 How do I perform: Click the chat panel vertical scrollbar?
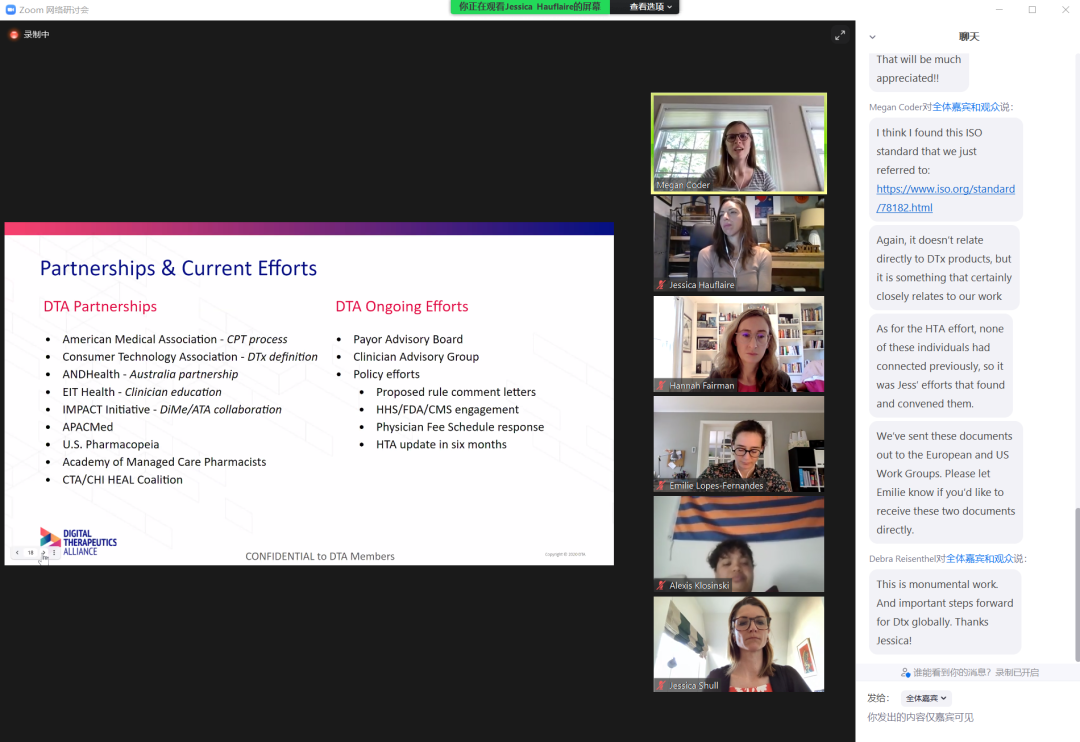pyautogui.click(x=1076, y=580)
